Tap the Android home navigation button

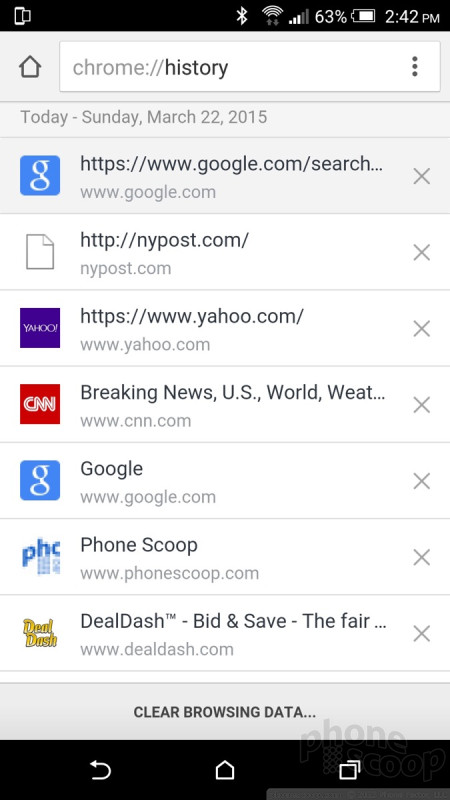(224, 770)
